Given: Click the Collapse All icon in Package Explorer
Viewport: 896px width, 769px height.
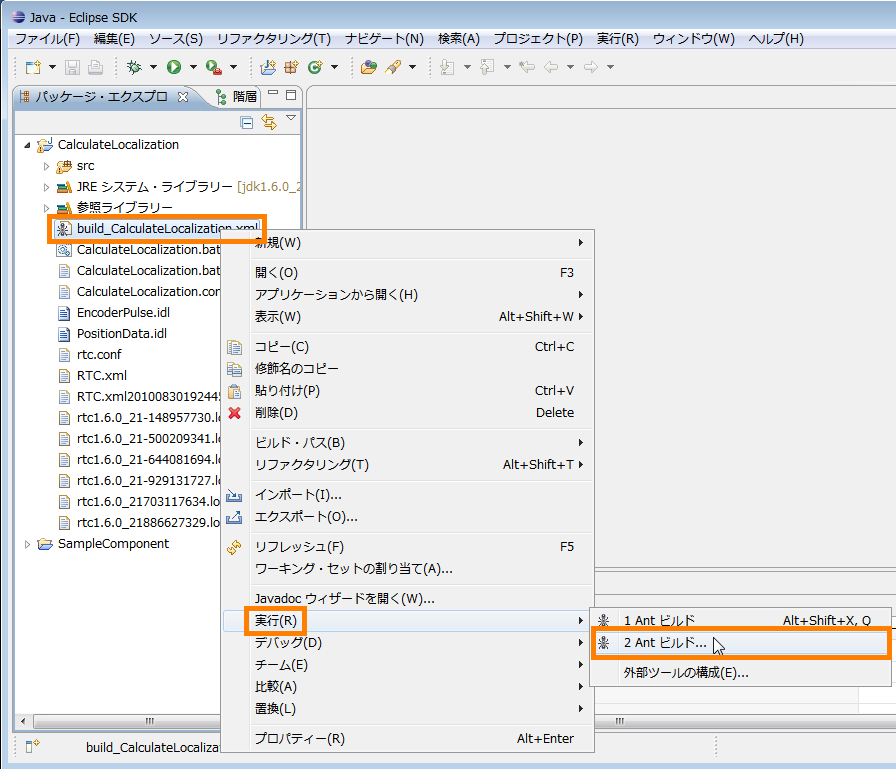Looking at the screenshot, I should (x=247, y=122).
